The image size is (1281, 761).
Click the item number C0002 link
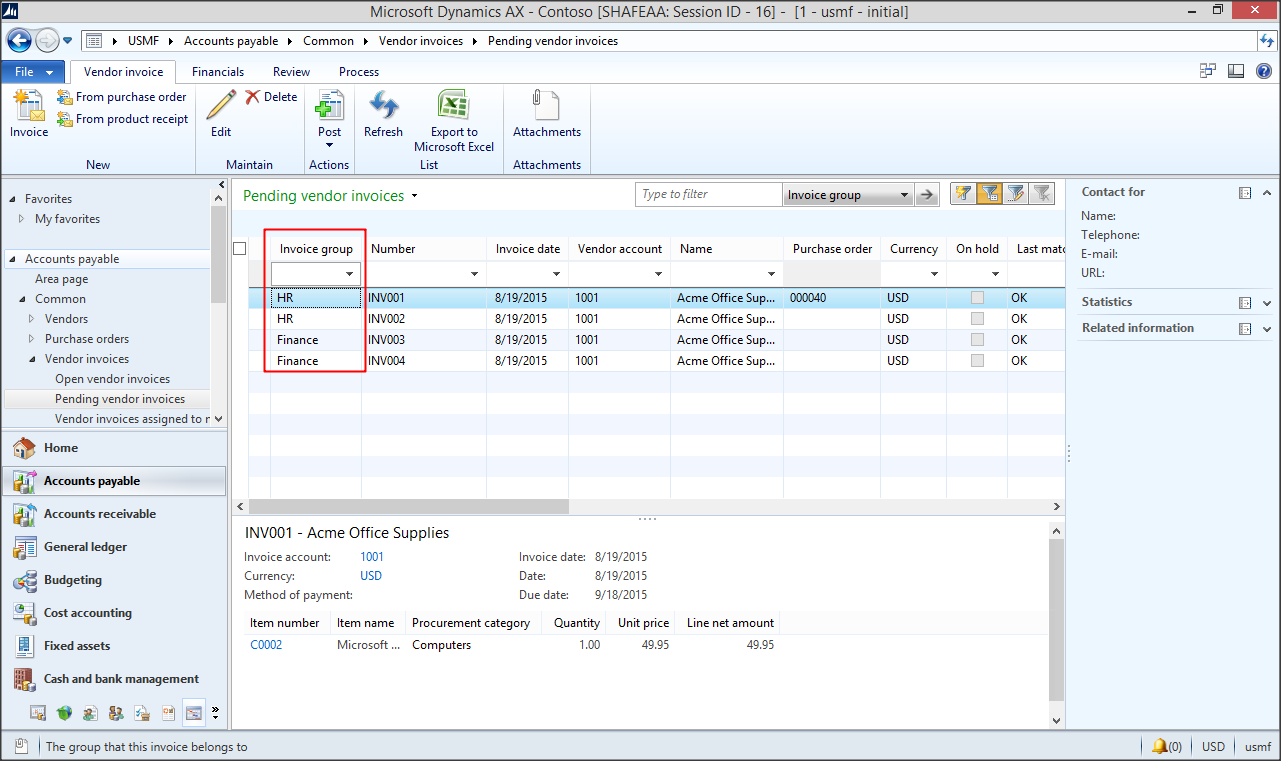(x=266, y=645)
